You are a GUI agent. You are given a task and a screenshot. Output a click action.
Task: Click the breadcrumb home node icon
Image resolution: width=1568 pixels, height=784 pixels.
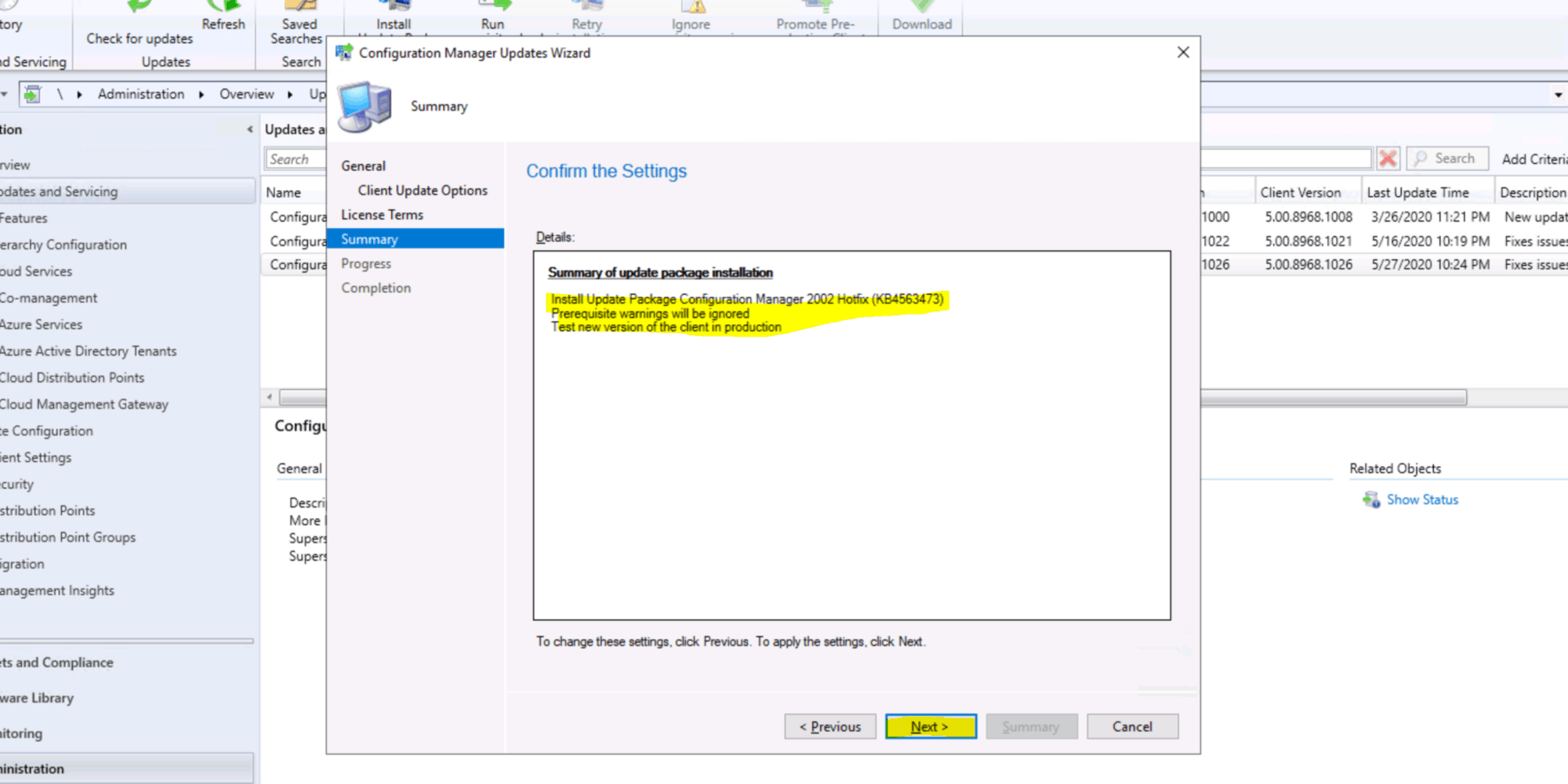32,95
